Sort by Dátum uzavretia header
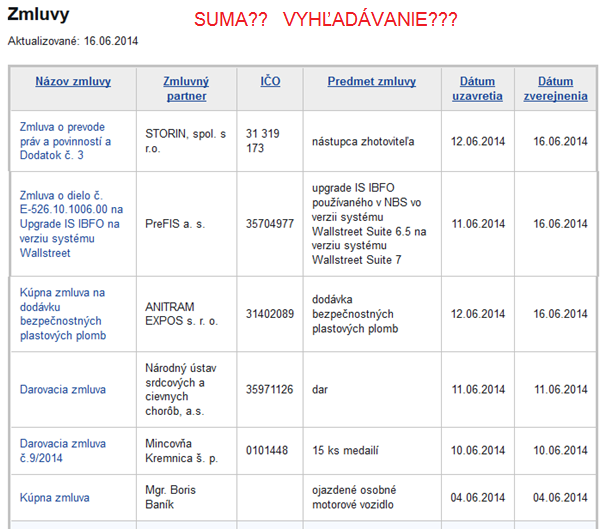Image resolution: width=606 pixels, height=531 pixels. [x=477, y=88]
